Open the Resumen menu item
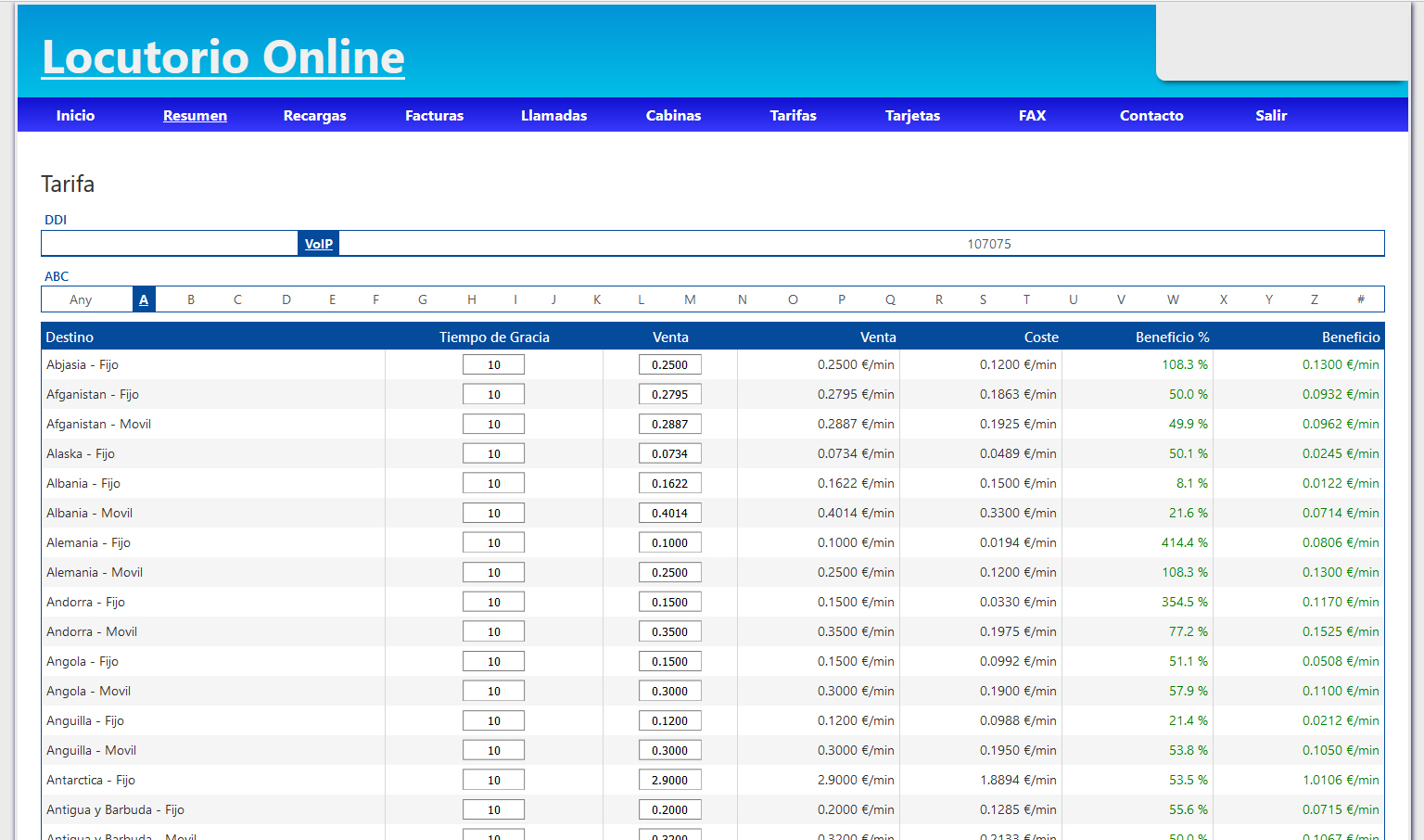This screenshot has width=1424, height=840. click(x=195, y=116)
